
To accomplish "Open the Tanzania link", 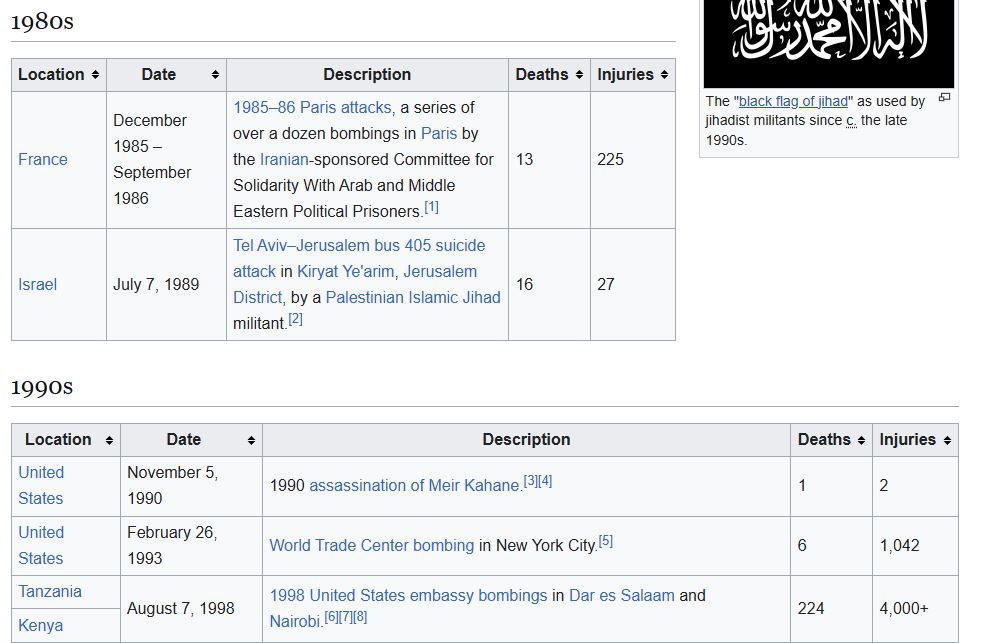I will [x=50, y=592].
